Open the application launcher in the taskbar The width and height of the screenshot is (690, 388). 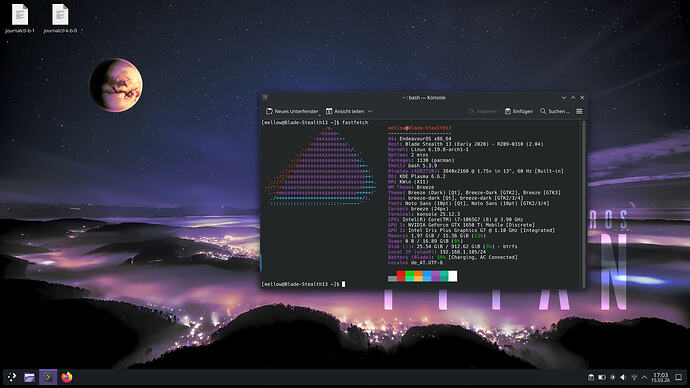(x=12, y=377)
